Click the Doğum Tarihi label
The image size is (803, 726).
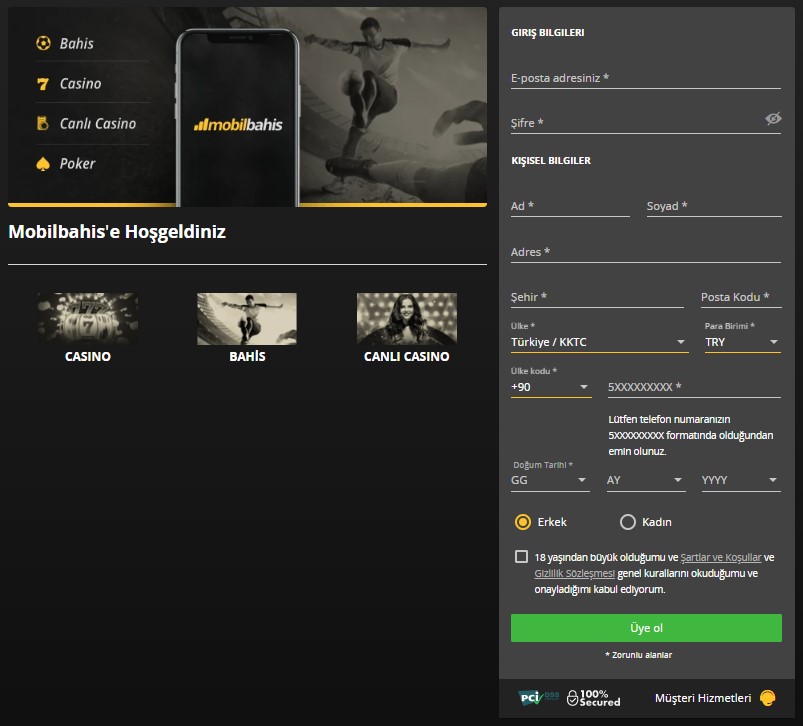pyautogui.click(x=543, y=465)
